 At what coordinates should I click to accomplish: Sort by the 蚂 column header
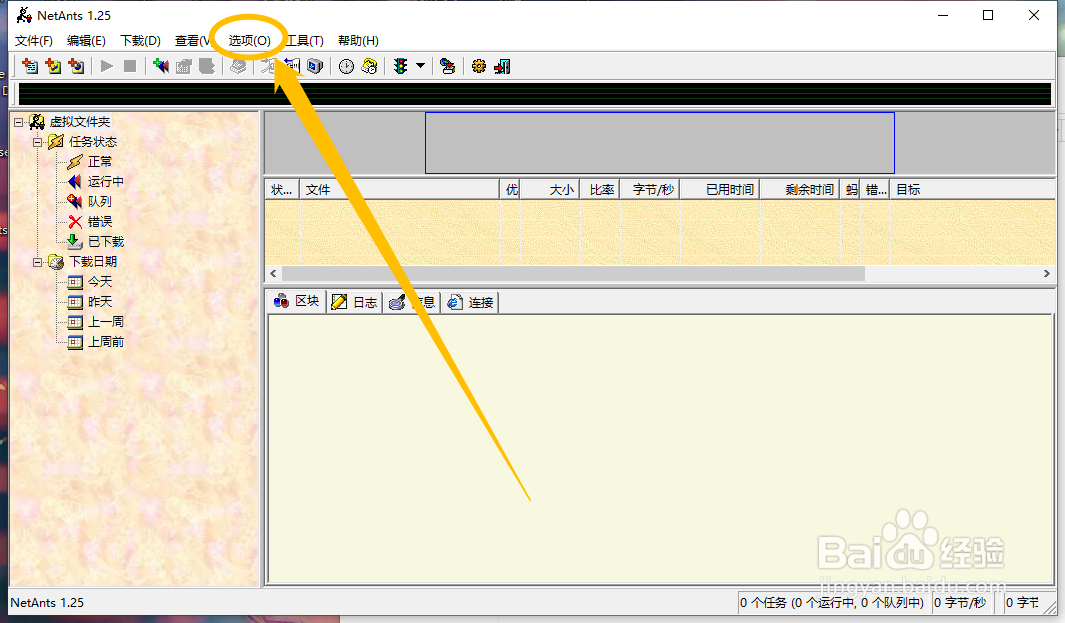[x=850, y=190]
